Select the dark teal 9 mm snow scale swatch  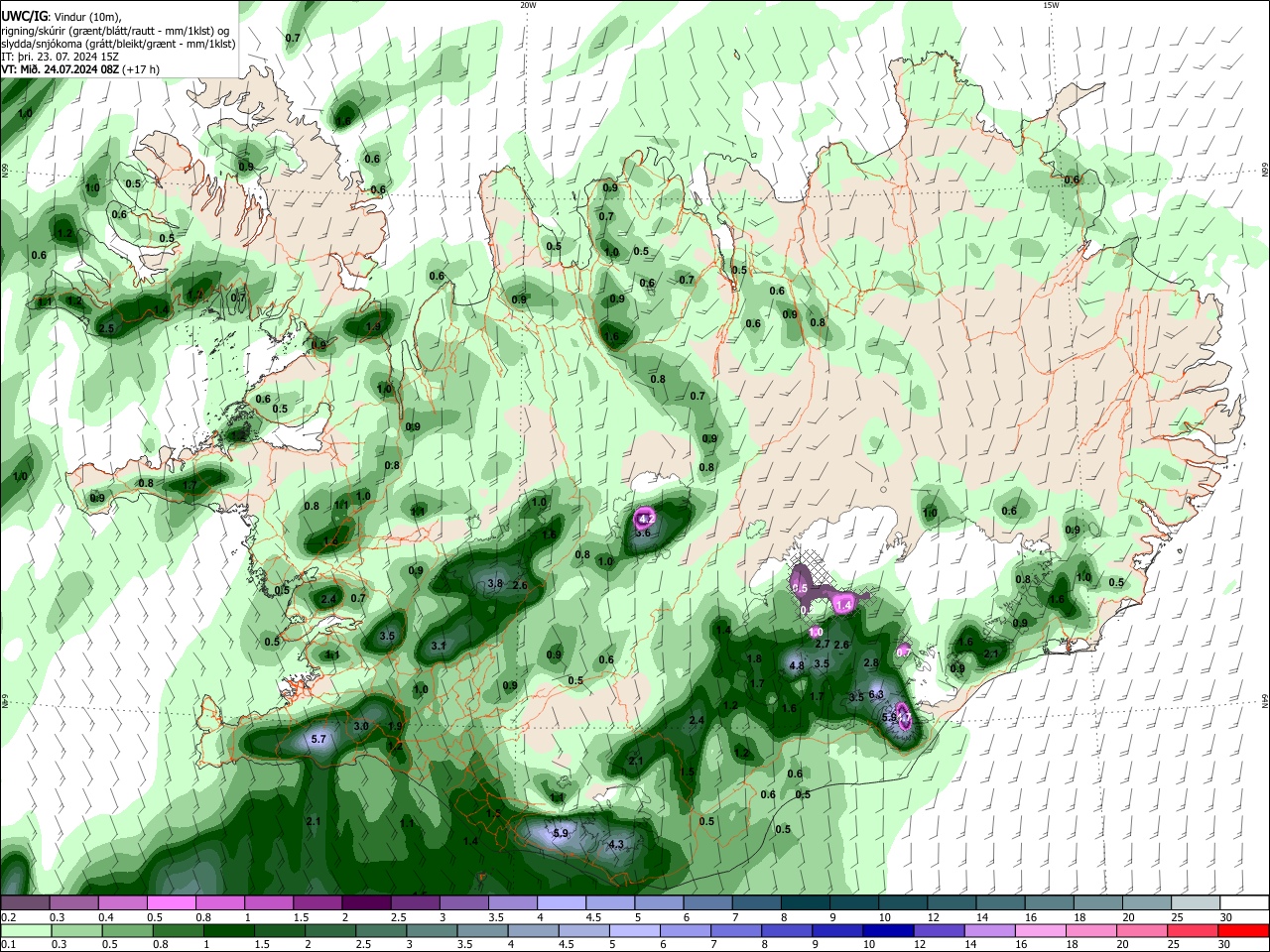coord(854,903)
